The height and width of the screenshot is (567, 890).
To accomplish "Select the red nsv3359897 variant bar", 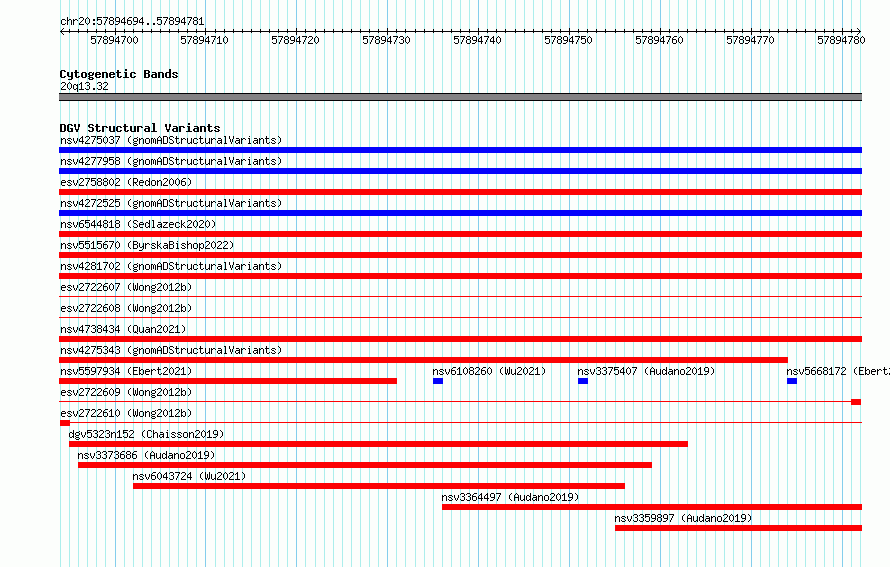I will pyautogui.click(x=738, y=528).
